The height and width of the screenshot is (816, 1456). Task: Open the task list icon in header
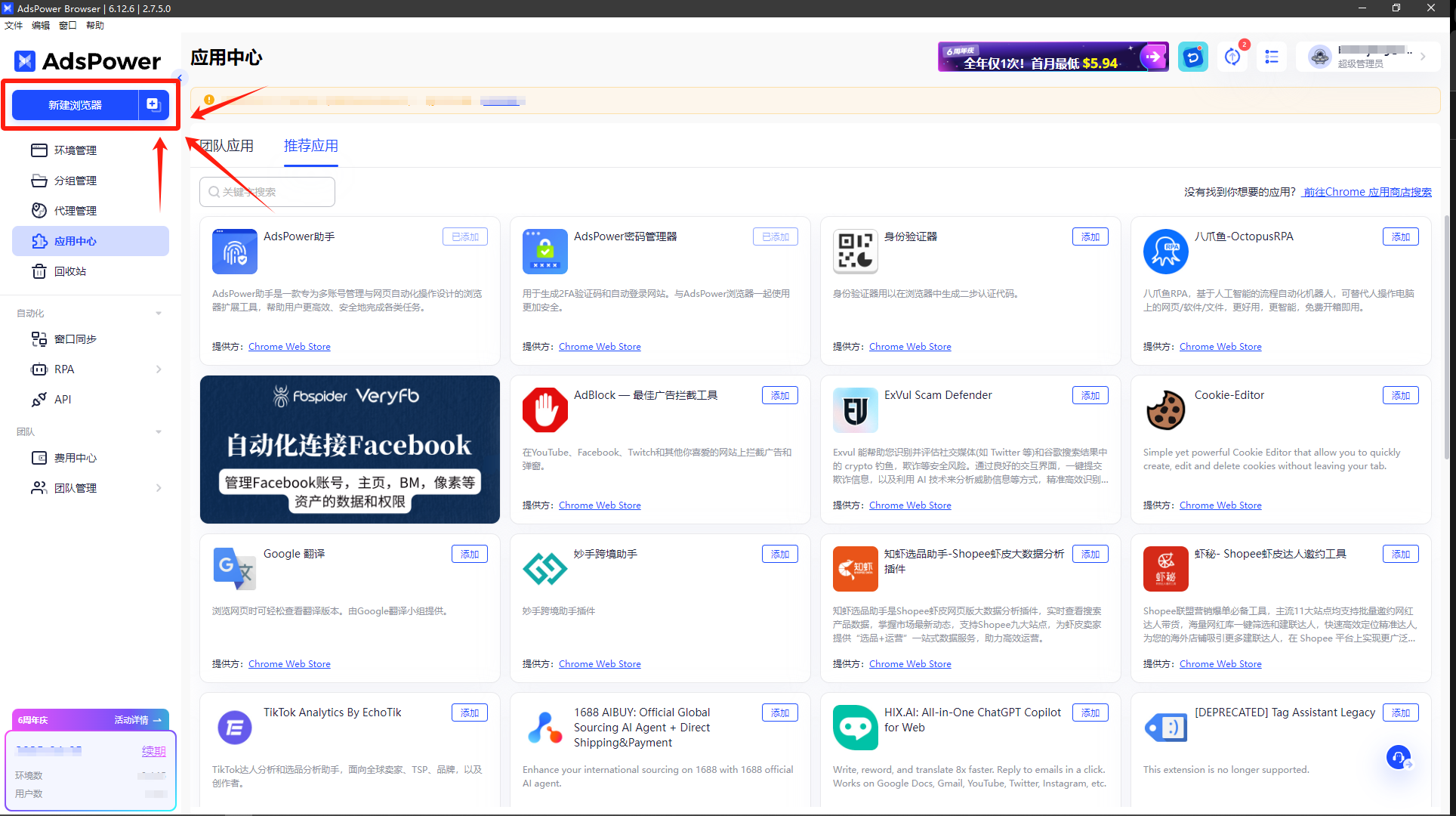click(1272, 57)
